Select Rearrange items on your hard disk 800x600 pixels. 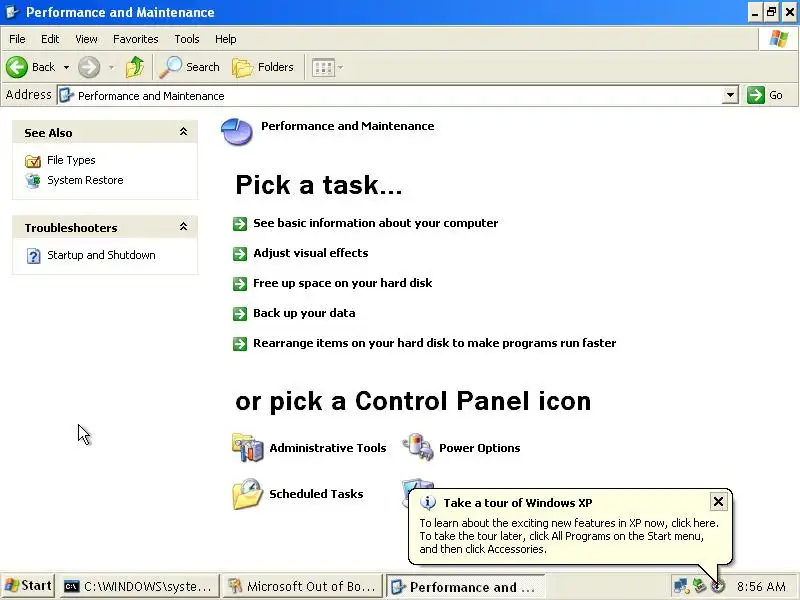(435, 343)
